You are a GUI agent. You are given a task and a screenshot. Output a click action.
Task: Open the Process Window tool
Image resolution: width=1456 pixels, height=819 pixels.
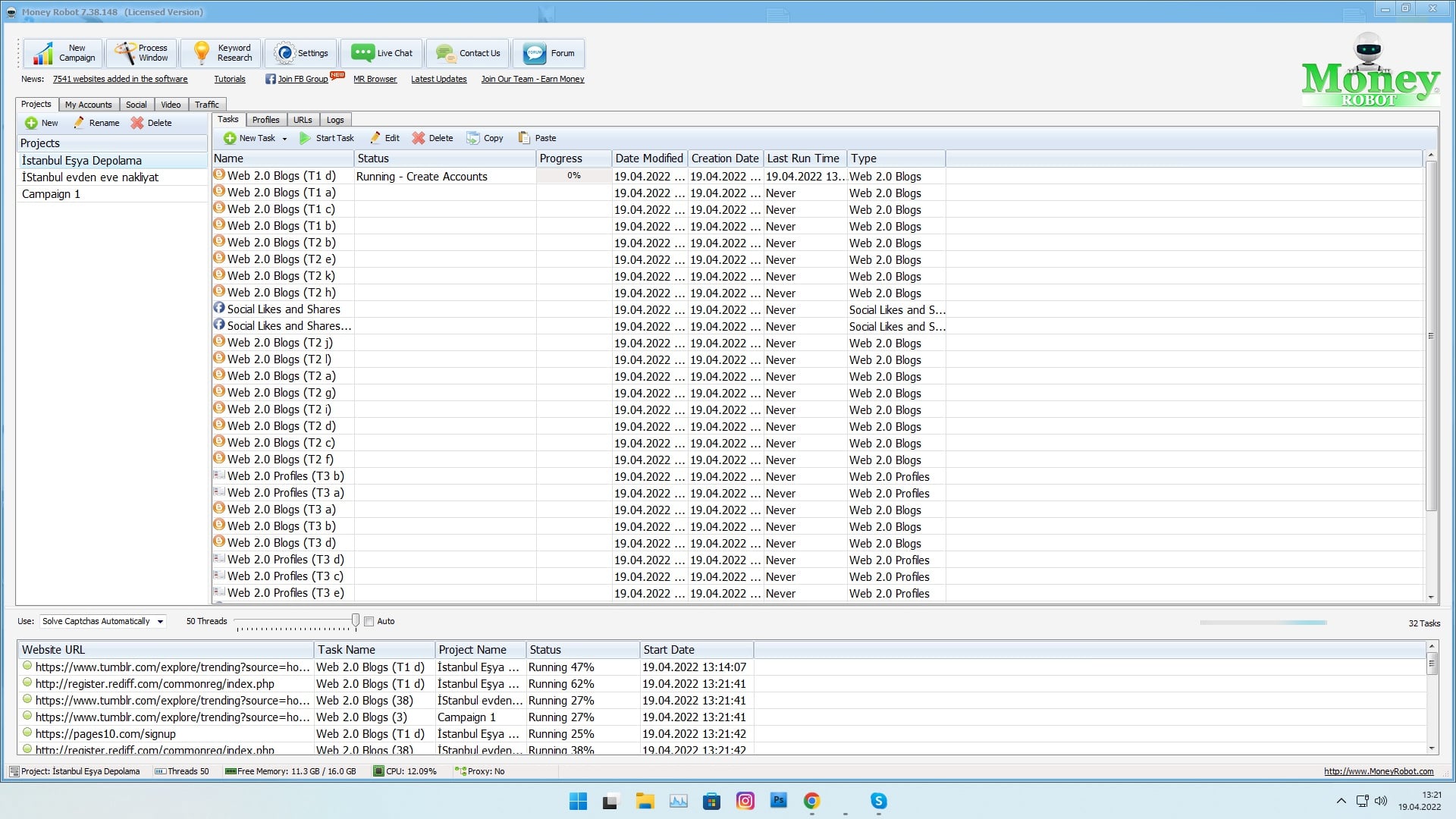pos(142,53)
